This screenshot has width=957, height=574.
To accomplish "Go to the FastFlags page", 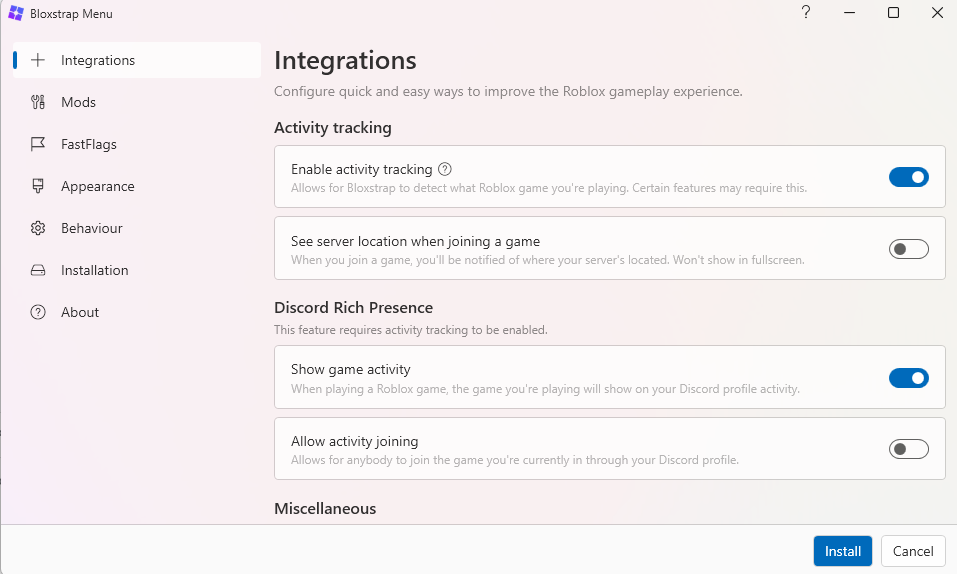I will point(89,144).
